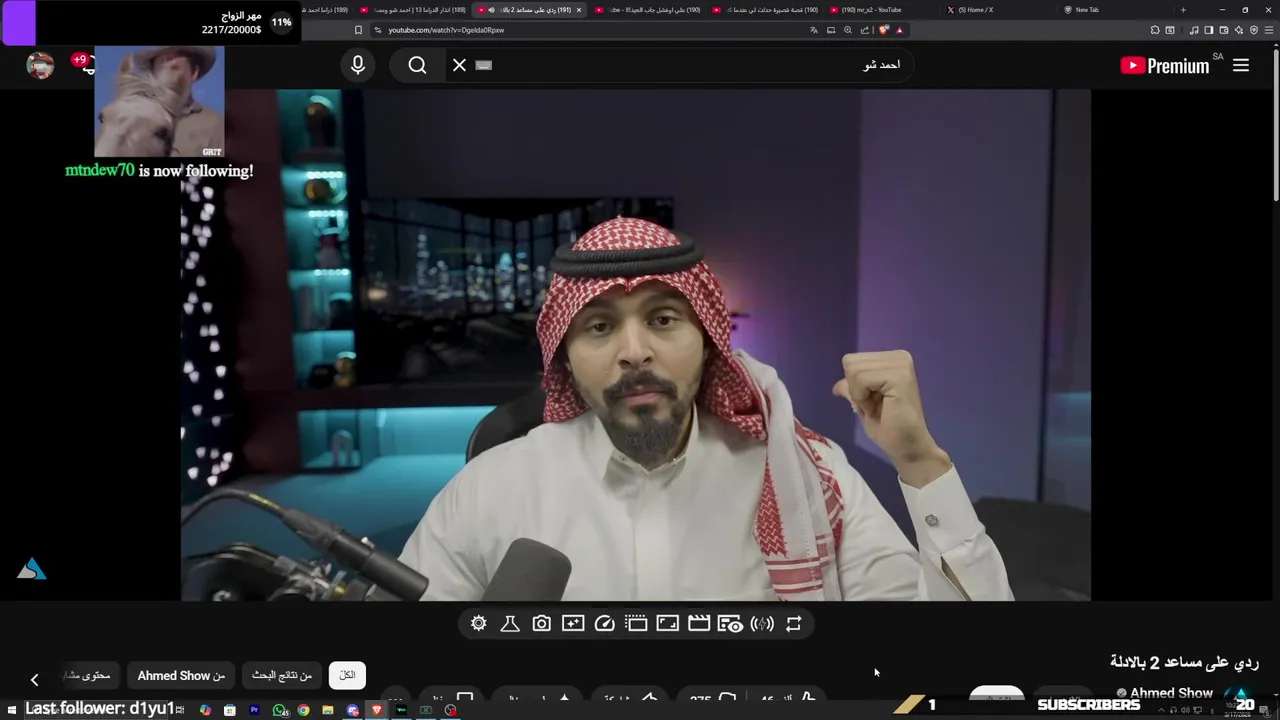This screenshot has height=720, width=1280.
Task: Click the flask experiments icon in the video toolbar
Action: [509, 624]
